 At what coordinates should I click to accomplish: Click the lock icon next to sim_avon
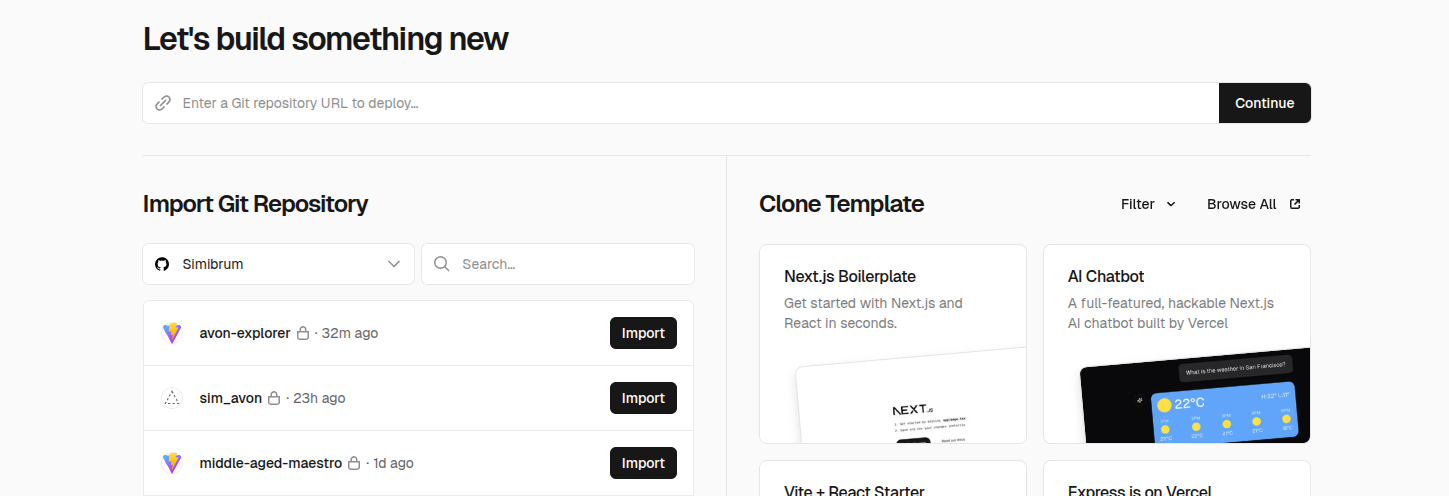(x=274, y=398)
